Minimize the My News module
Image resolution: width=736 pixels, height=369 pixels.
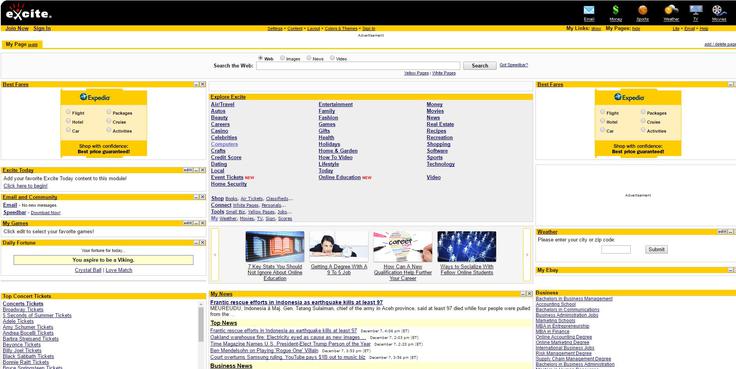pos(523,294)
